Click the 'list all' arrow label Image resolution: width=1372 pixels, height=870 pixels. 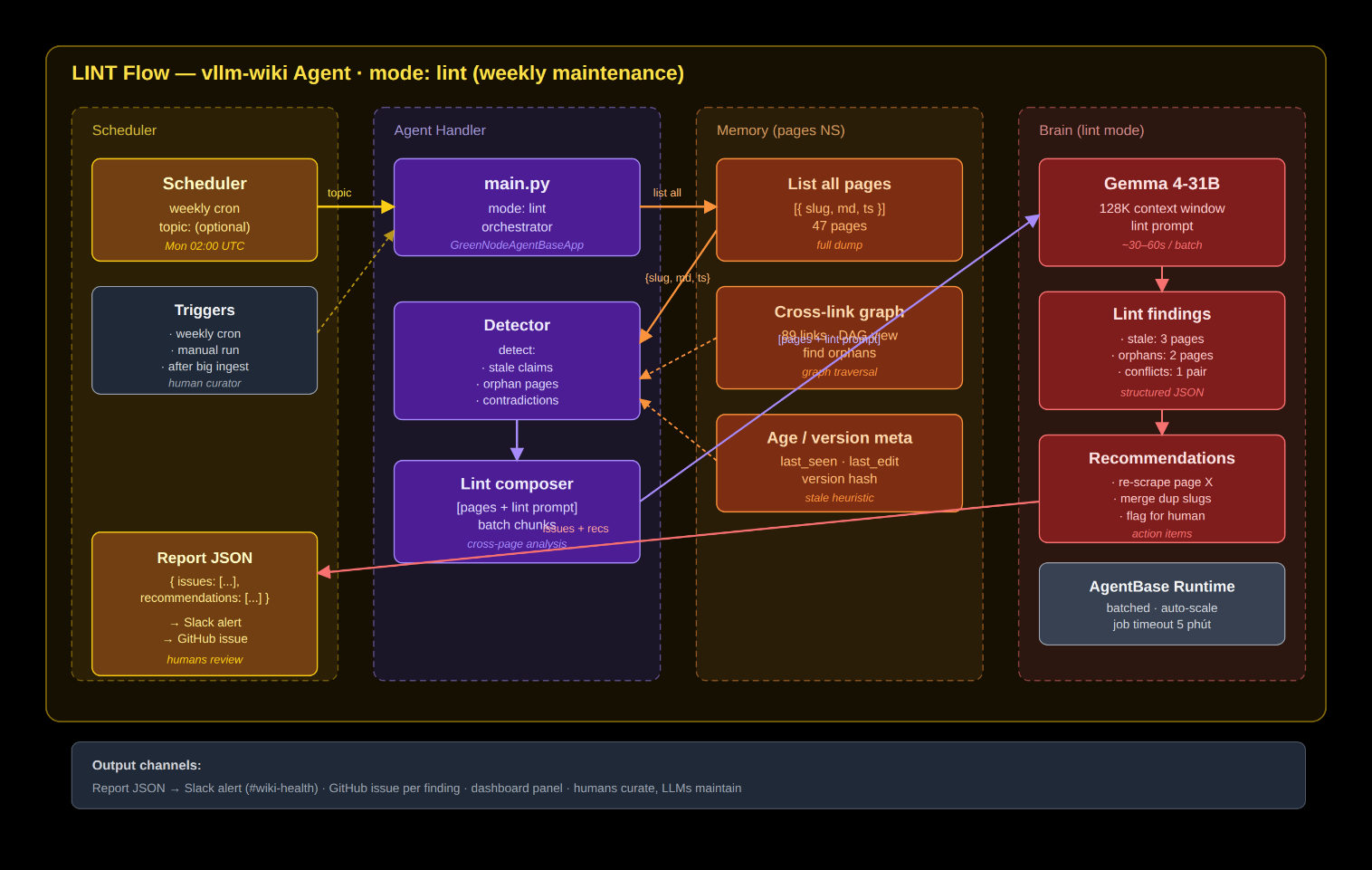coord(667,193)
